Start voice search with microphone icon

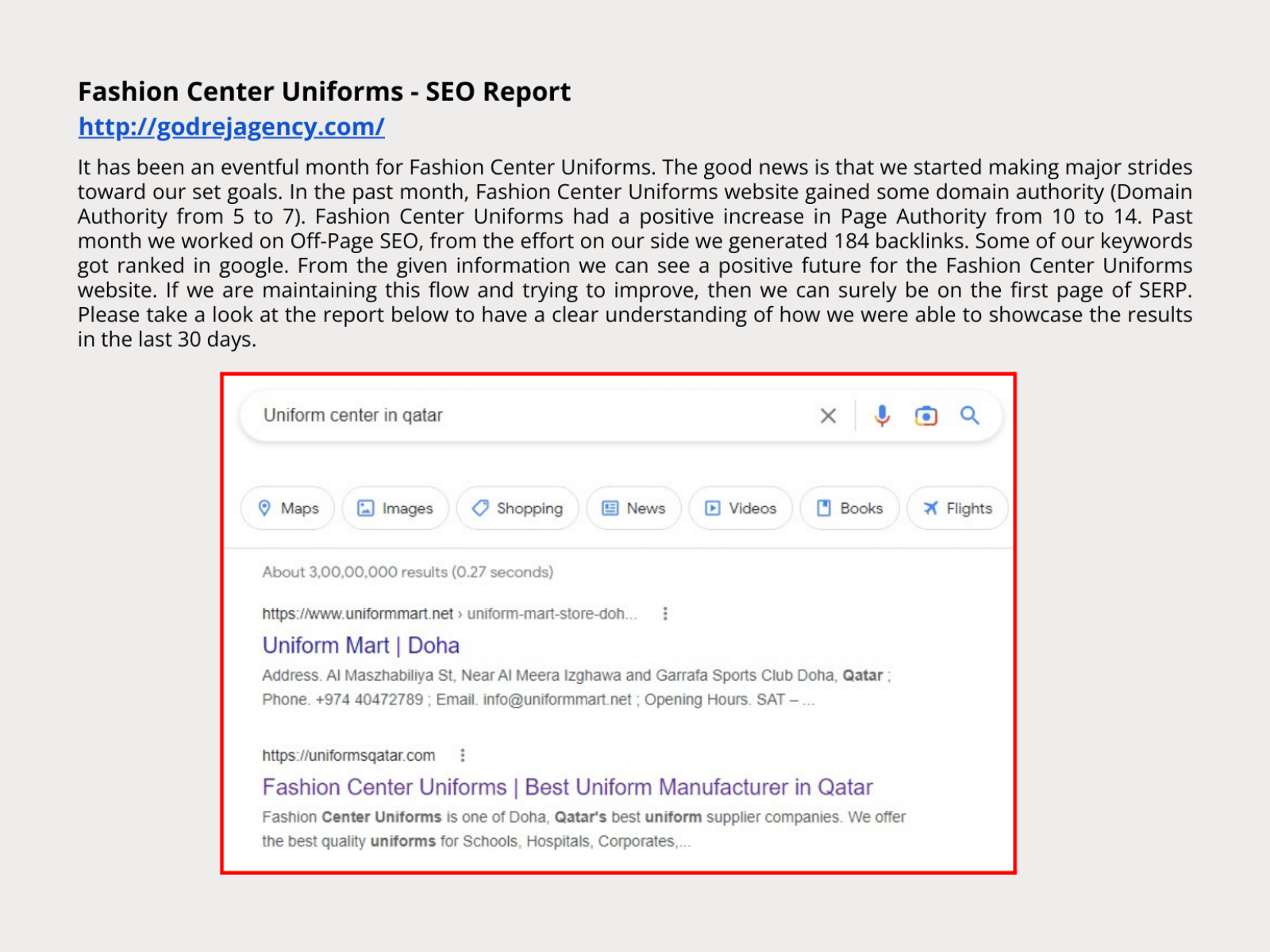(x=882, y=416)
